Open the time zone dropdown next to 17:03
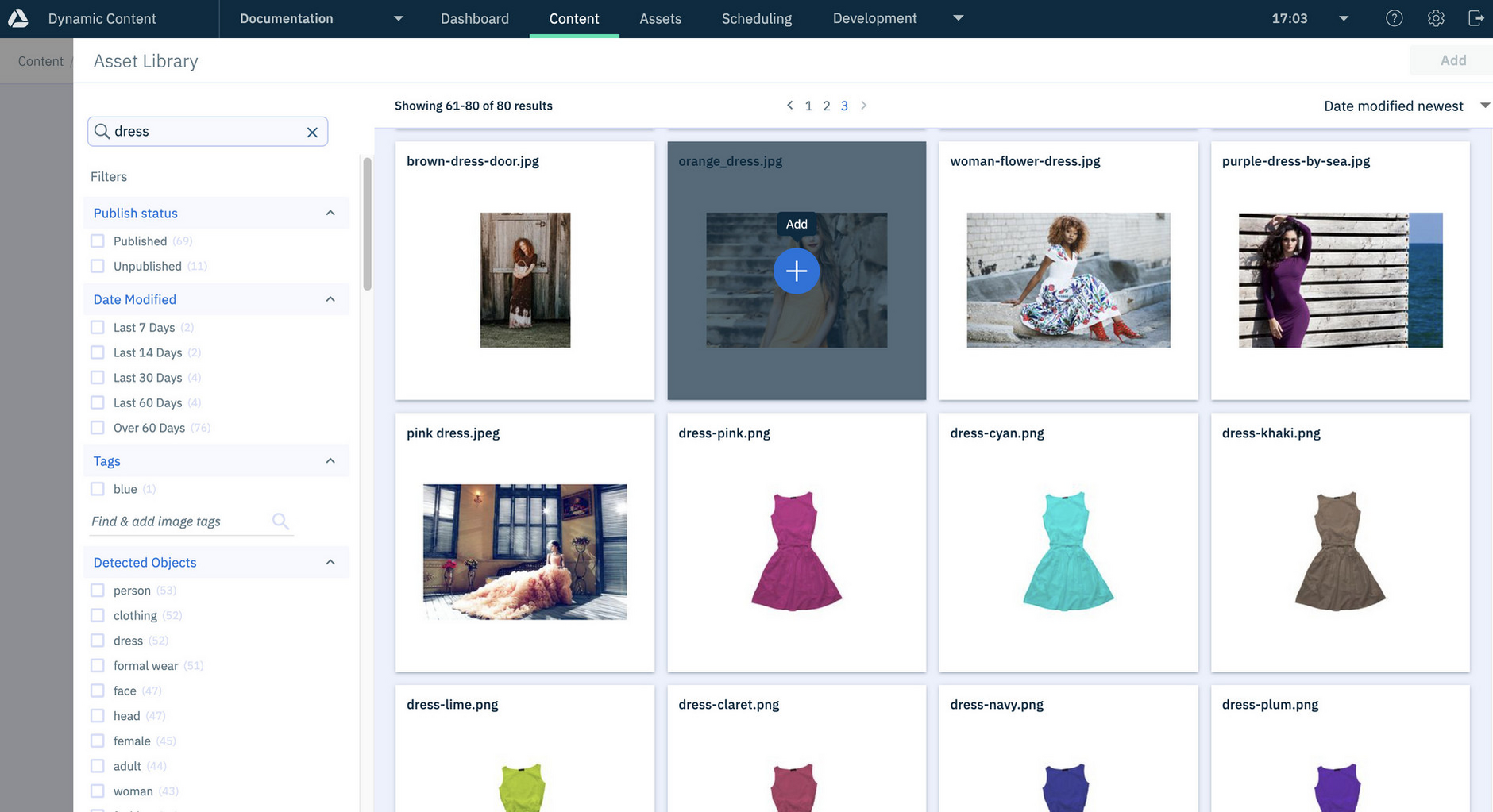1493x812 pixels. (1344, 18)
